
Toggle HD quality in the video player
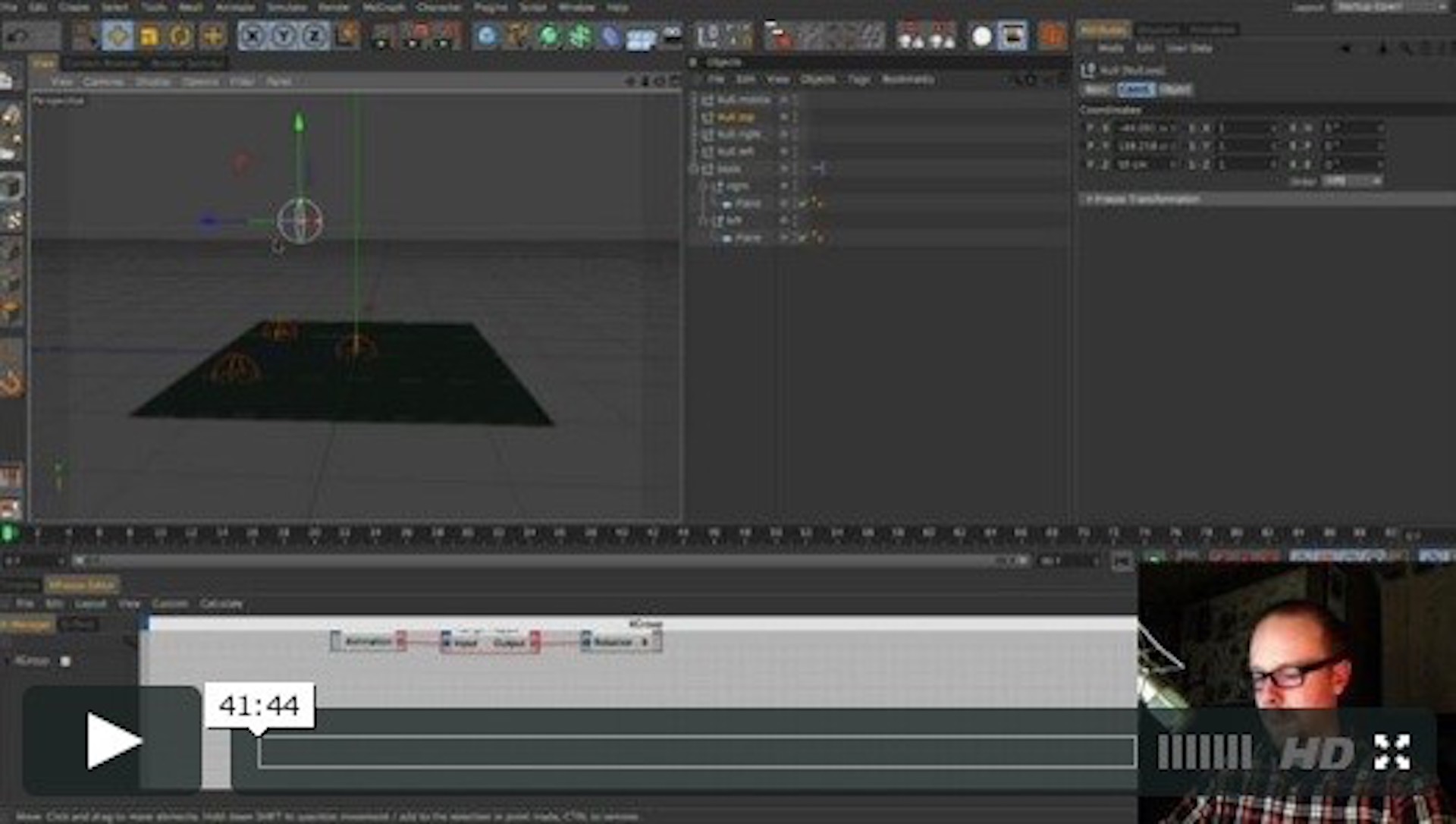[x=1317, y=753]
